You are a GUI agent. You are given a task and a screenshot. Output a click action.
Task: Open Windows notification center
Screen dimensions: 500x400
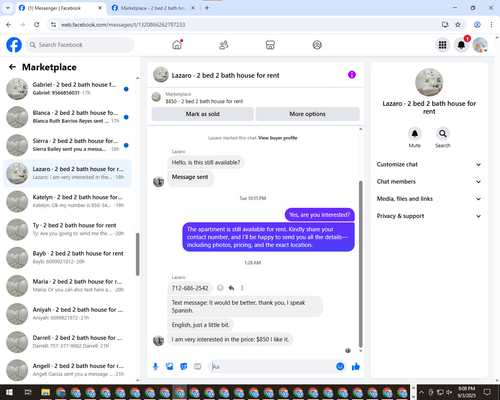tap(487, 392)
